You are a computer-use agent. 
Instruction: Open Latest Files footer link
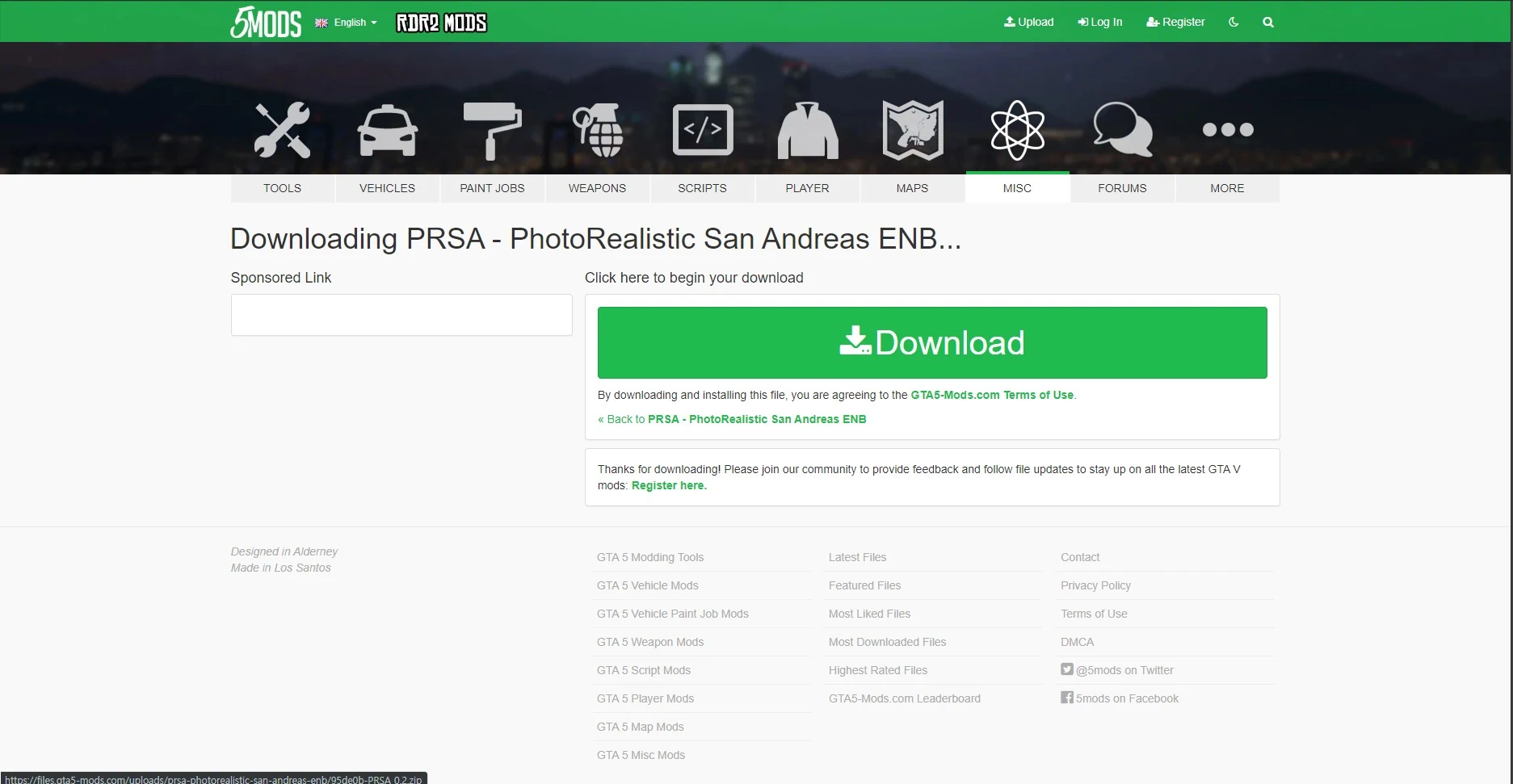click(x=857, y=557)
